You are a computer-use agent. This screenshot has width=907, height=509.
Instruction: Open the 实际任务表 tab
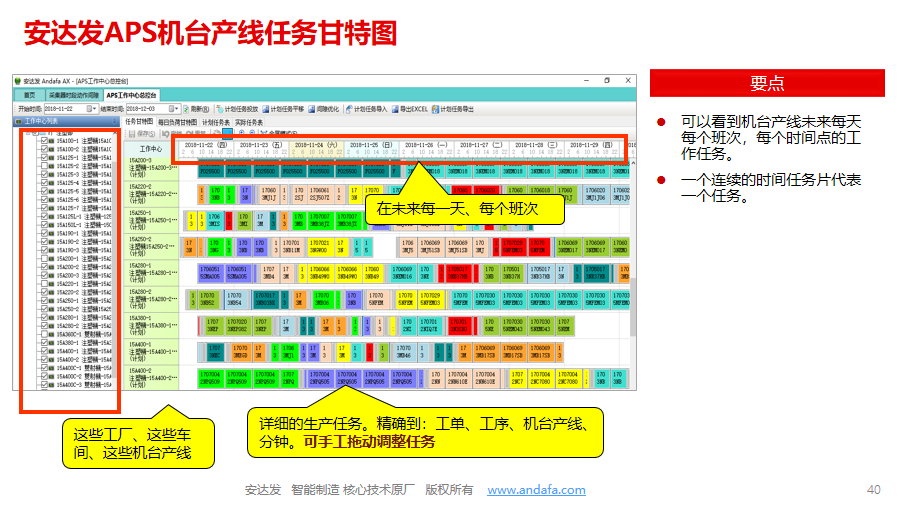[x=249, y=122]
